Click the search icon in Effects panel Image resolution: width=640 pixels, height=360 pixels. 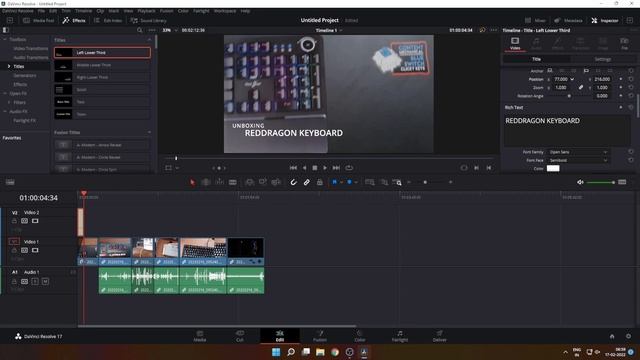140,30
